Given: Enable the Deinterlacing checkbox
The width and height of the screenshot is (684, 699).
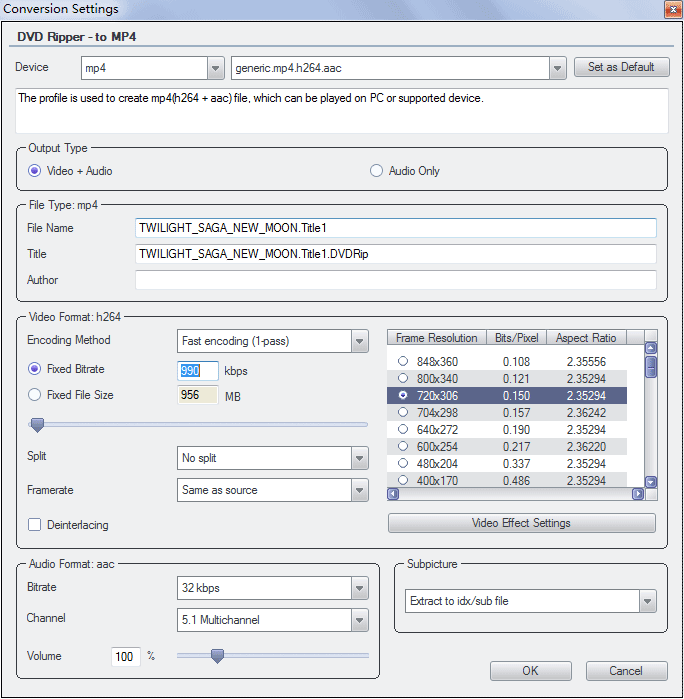Looking at the screenshot, I should pos(34,525).
